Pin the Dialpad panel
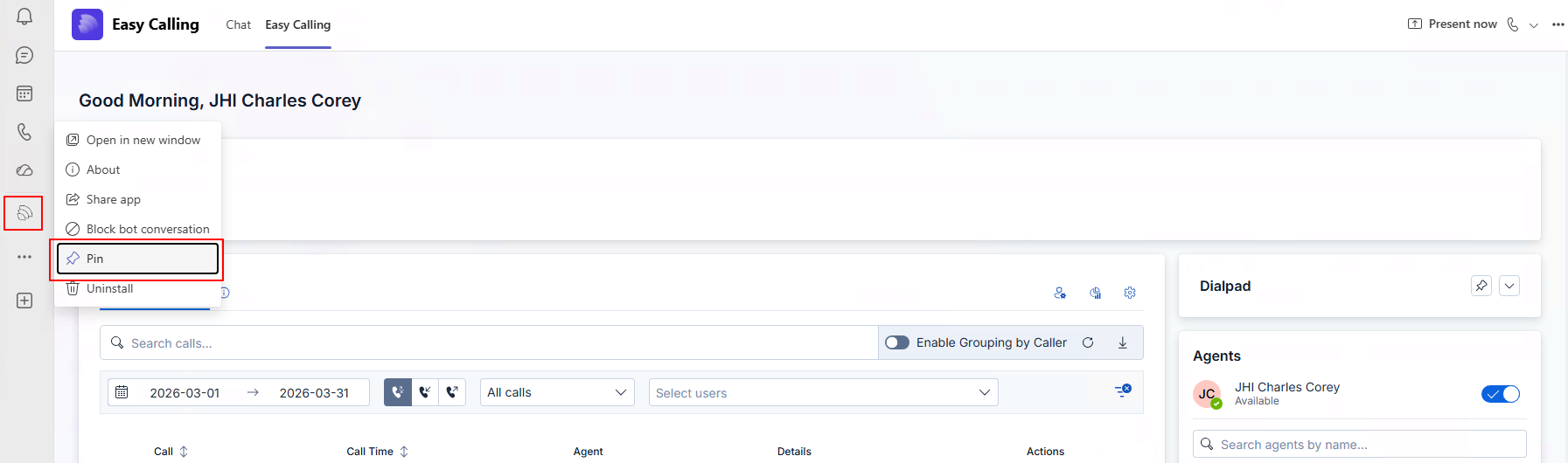 [x=1481, y=286]
